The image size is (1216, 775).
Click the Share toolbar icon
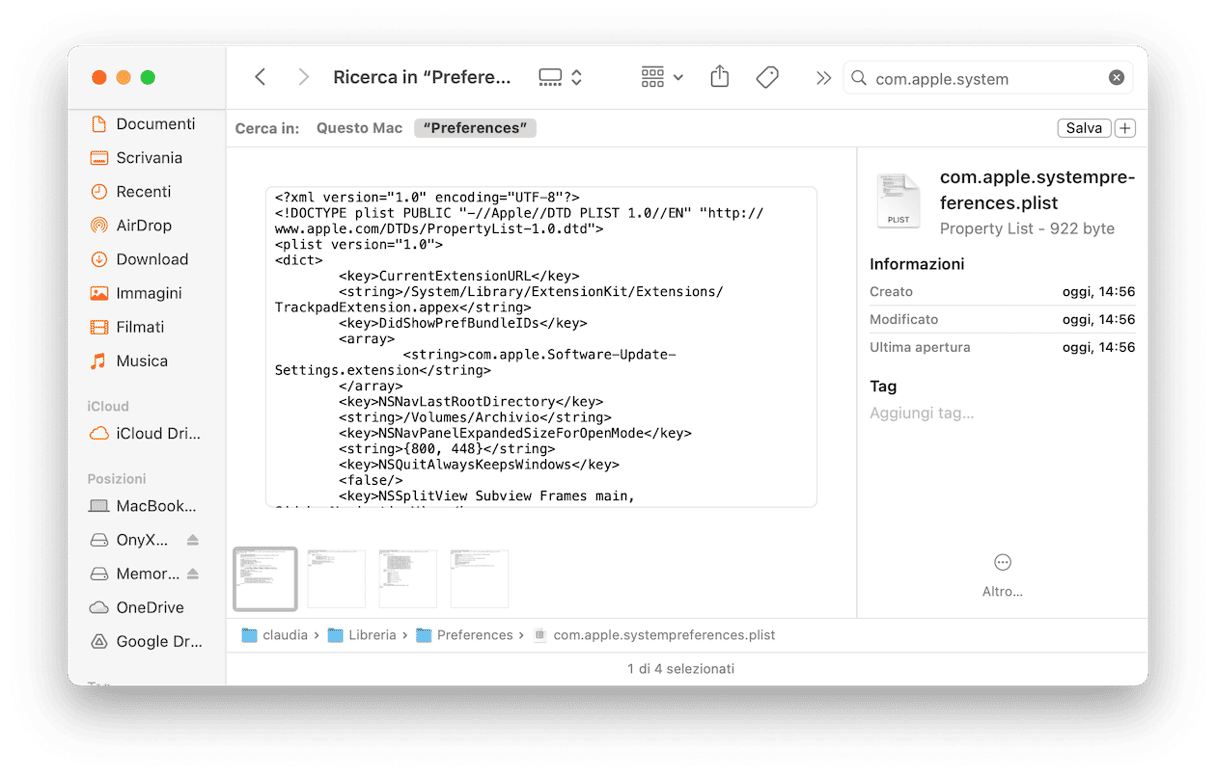tap(720, 77)
